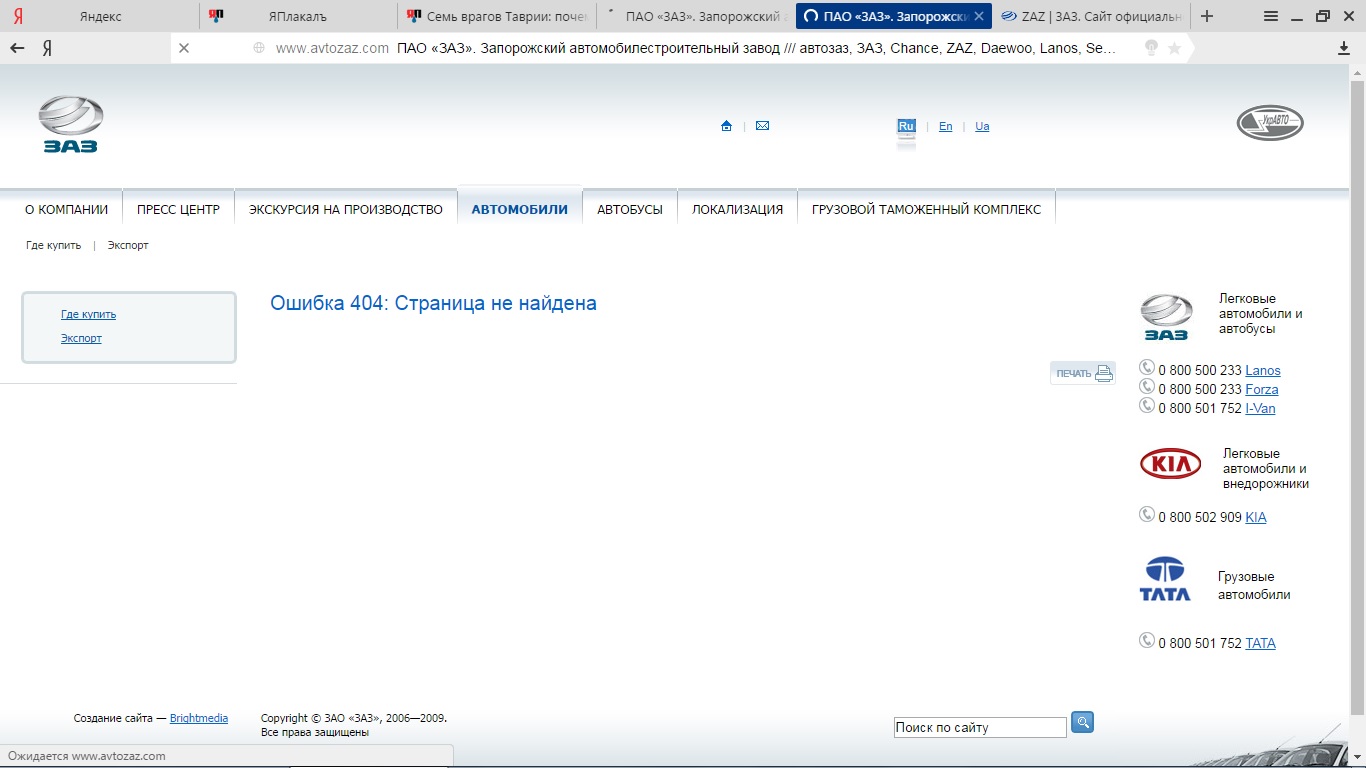Click the ZAZ logo in the page header

point(71,125)
